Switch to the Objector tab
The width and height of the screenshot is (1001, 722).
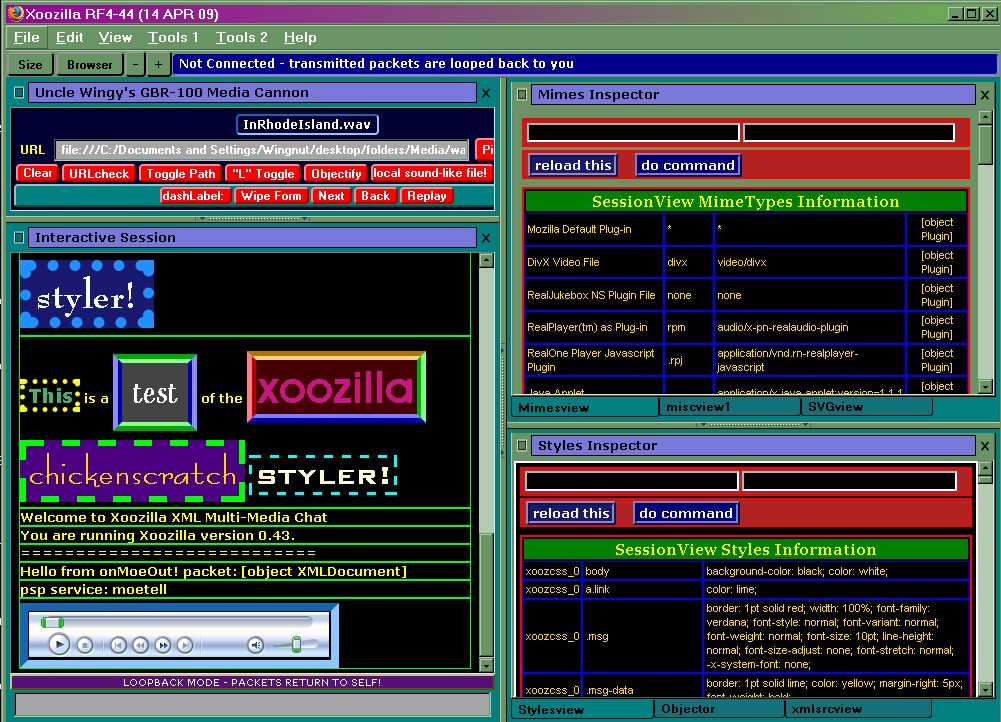click(x=719, y=709)
